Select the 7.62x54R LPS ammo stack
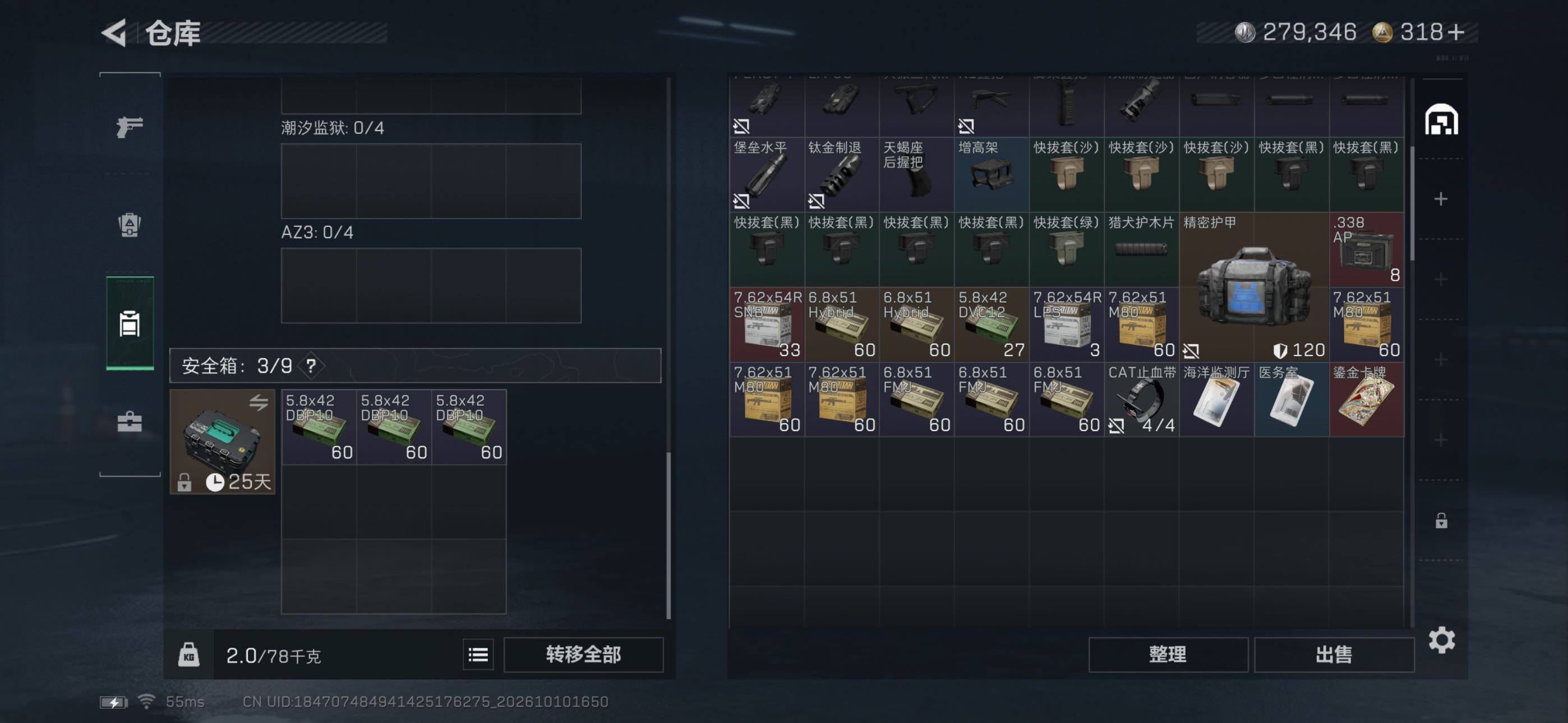This screenshot has width=1568, height=723. (1067, 325)
